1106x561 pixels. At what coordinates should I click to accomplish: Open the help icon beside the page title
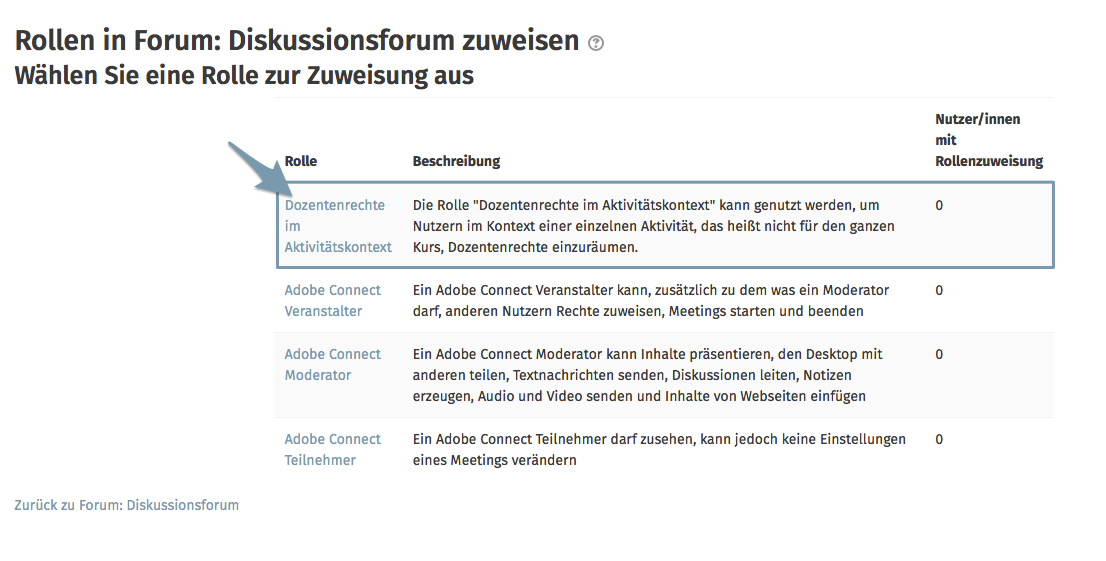tap(596, 44)
